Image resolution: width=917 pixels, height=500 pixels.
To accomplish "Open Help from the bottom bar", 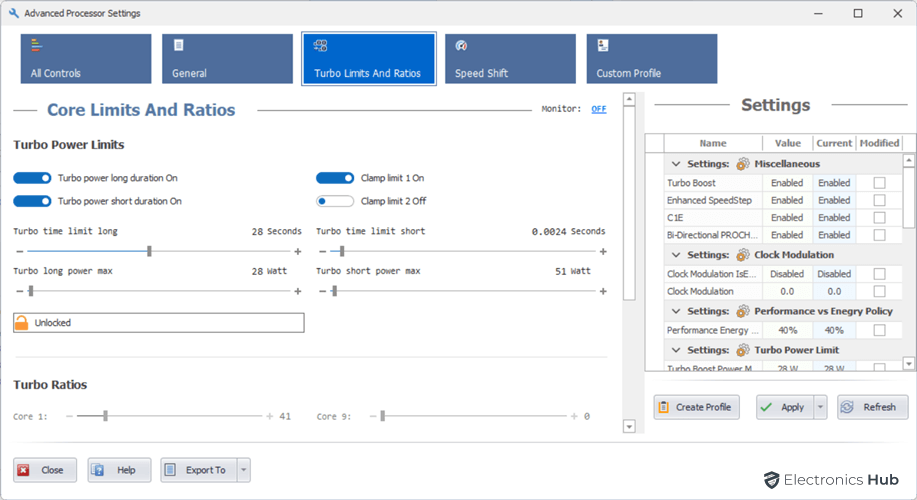I will pyautogui.click(x=119, y=470).
